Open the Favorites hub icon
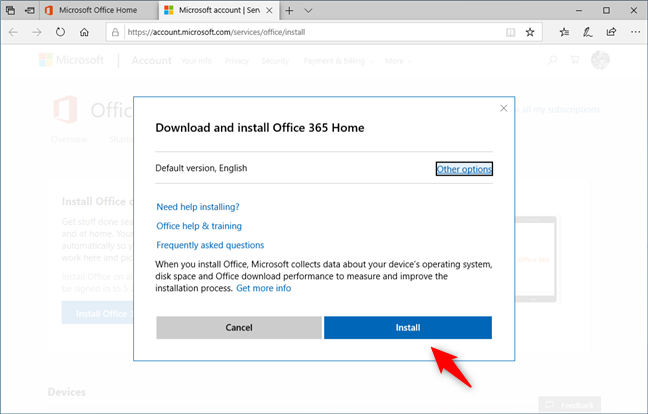 coord(564,32)
